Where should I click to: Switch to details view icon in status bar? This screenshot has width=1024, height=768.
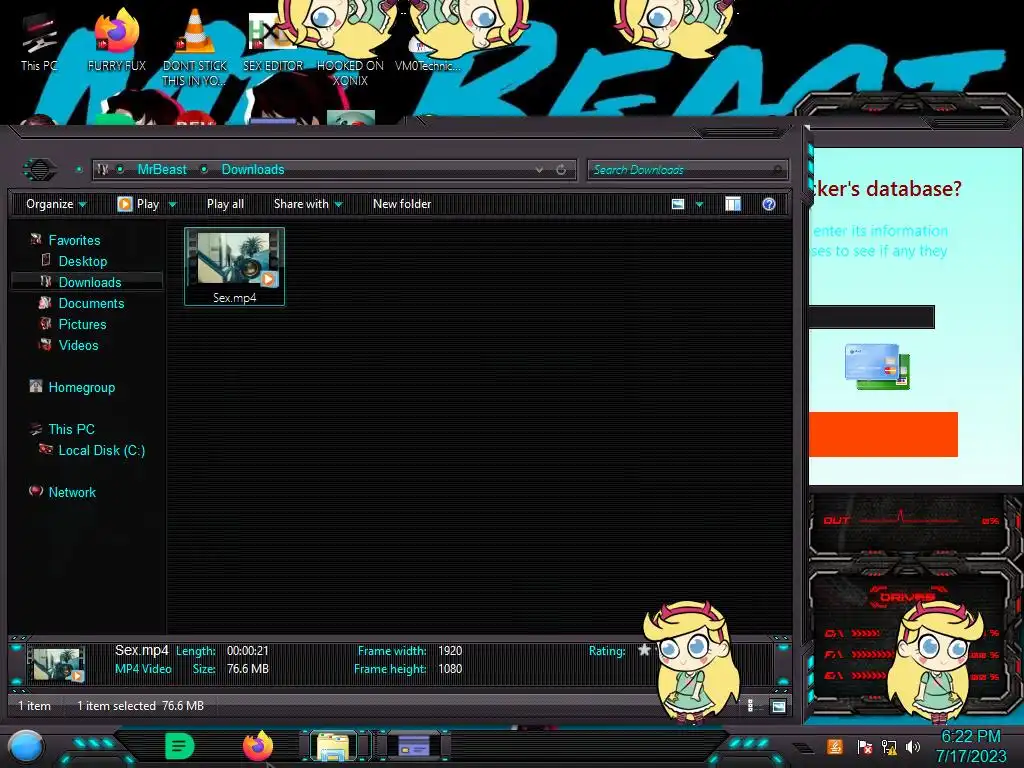coord(750,706)
